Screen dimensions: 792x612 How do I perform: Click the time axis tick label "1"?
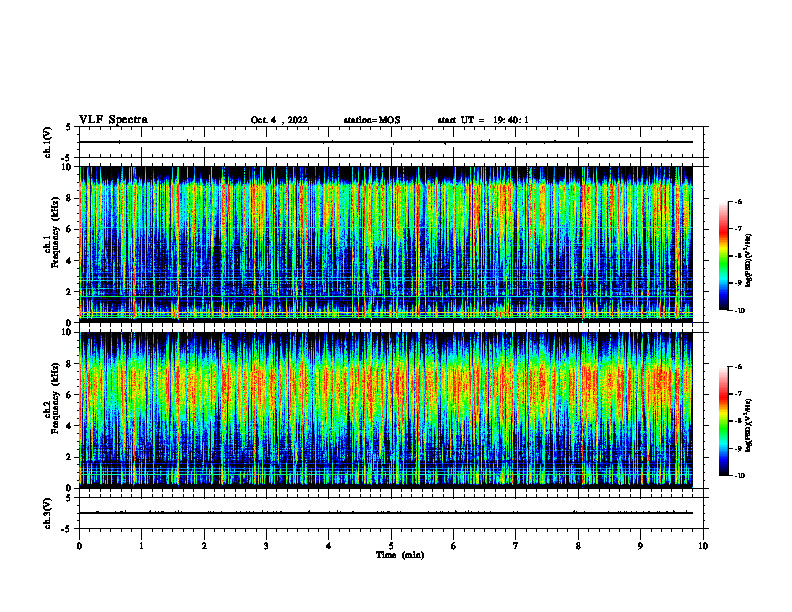tap(141, 546)
